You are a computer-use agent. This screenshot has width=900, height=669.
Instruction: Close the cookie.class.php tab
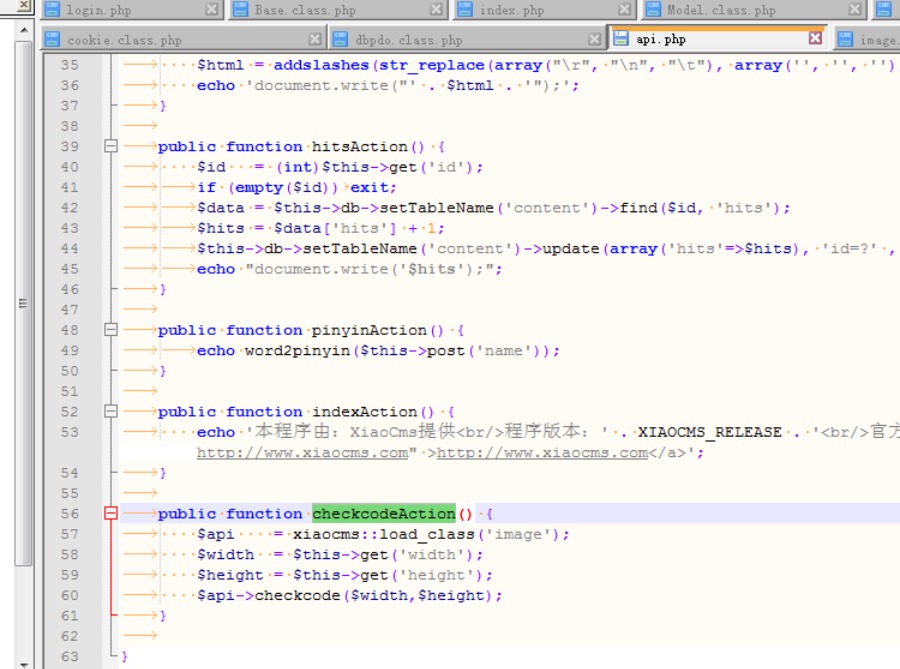(315, 39)
